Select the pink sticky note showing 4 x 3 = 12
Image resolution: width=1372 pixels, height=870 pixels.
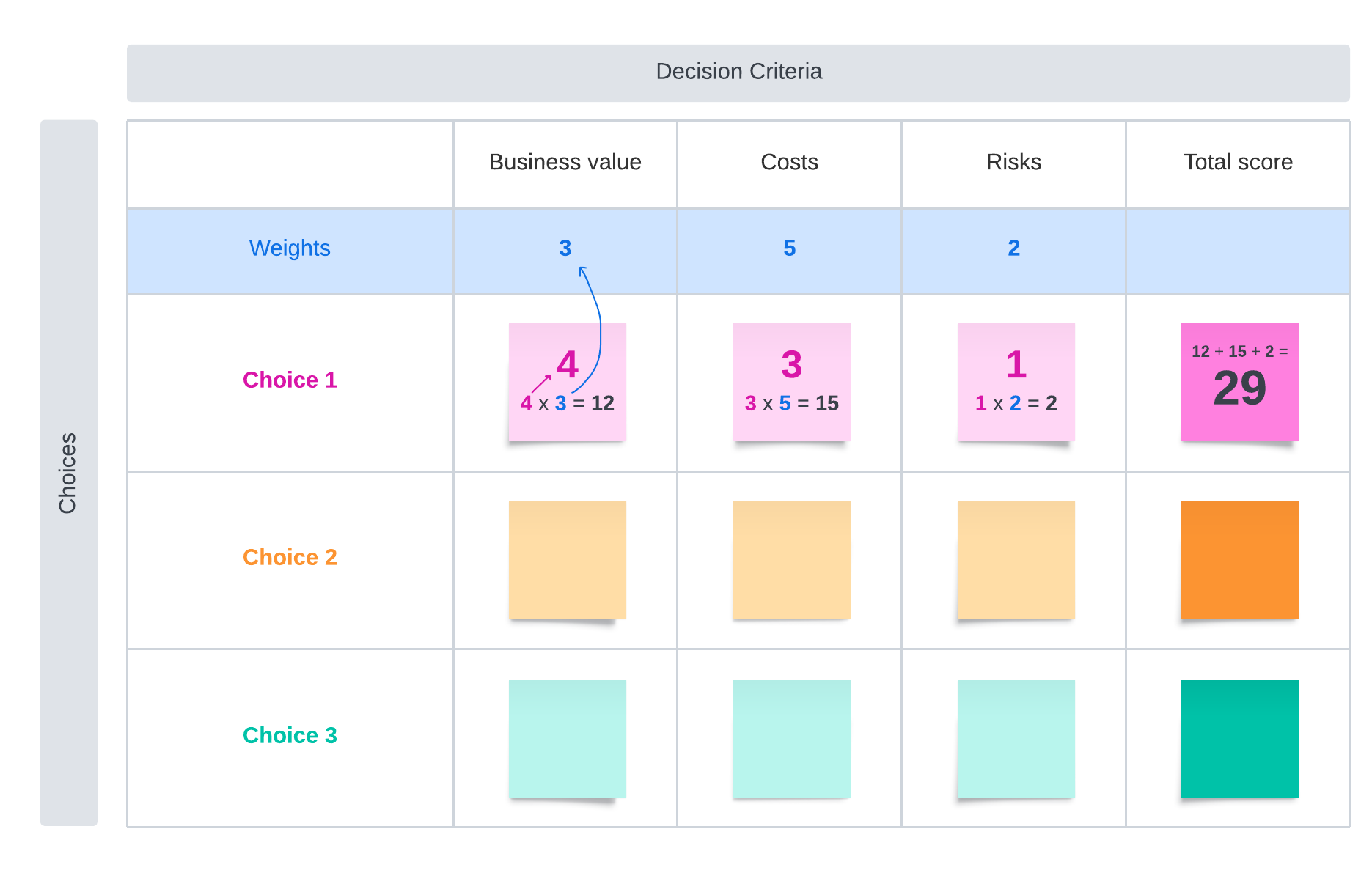click(567, 382)
